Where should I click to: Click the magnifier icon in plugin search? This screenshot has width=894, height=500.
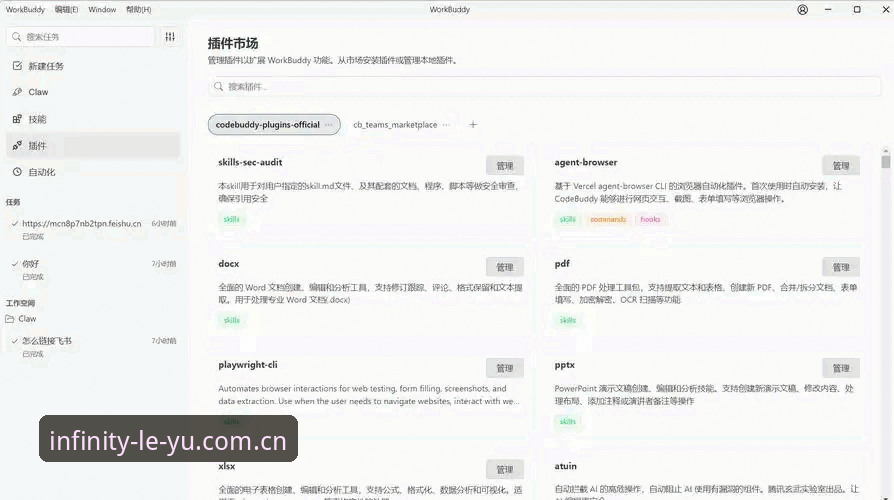[x=218, y=87]
